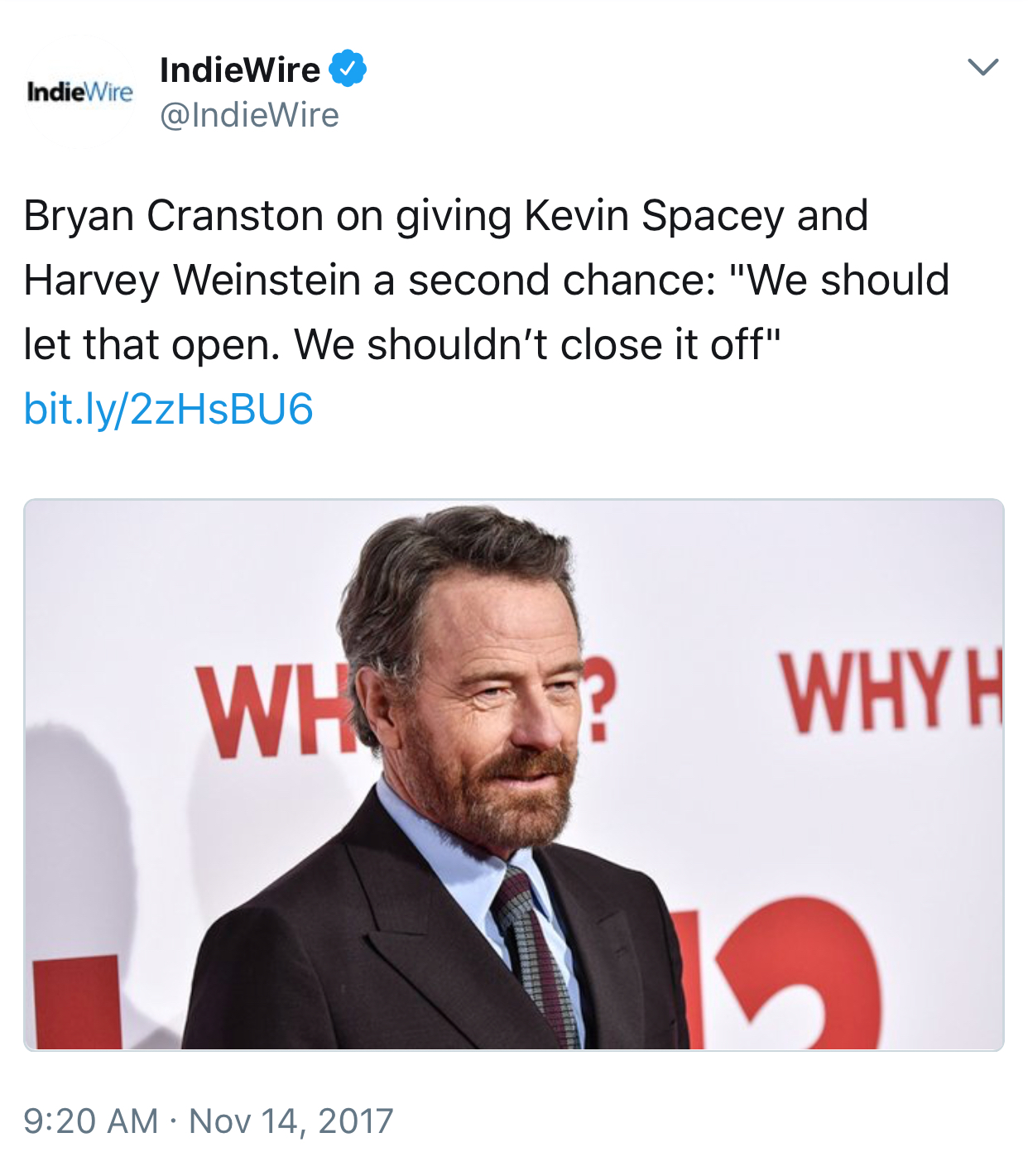Click the Nov 14, 2017 date
Viewport: 1028px width, 1176px height.
point(291,1121)
